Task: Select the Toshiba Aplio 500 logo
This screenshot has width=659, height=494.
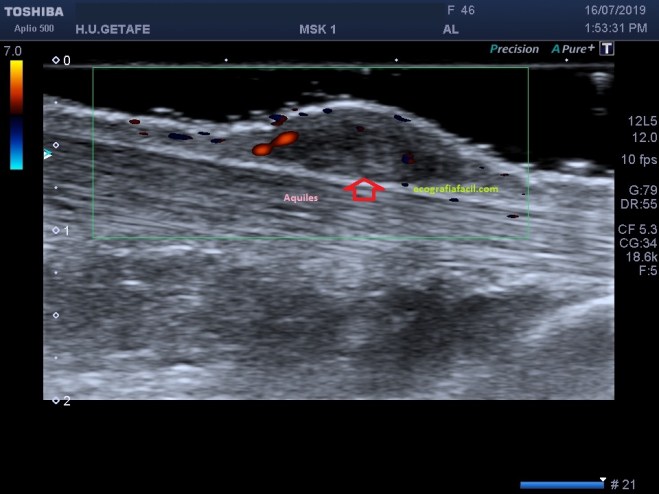Action: click(x=33, y=17)
